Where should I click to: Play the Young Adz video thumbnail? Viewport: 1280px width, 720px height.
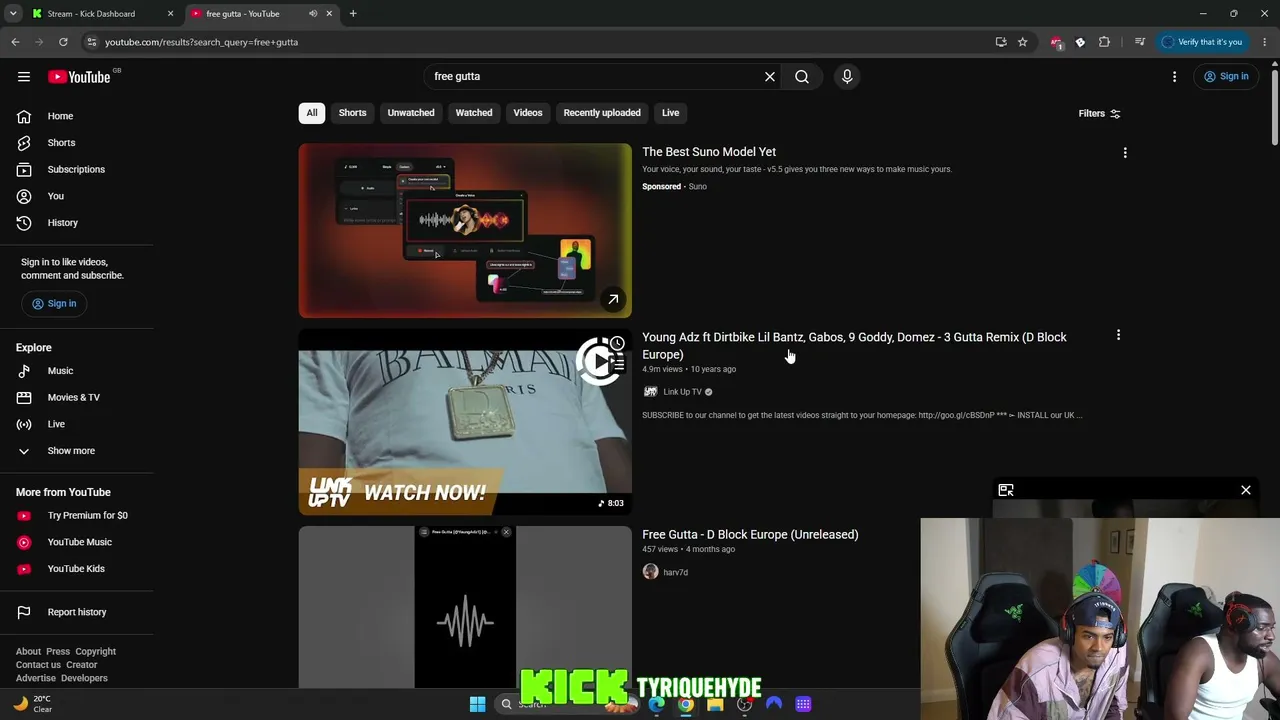tap(465, 422)
